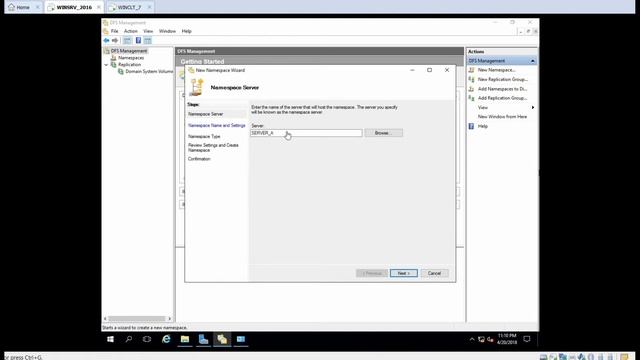The width and height of the screenshot is (640, 360).
Task: Close the WINCLT_7 tab
Action: 149,7
